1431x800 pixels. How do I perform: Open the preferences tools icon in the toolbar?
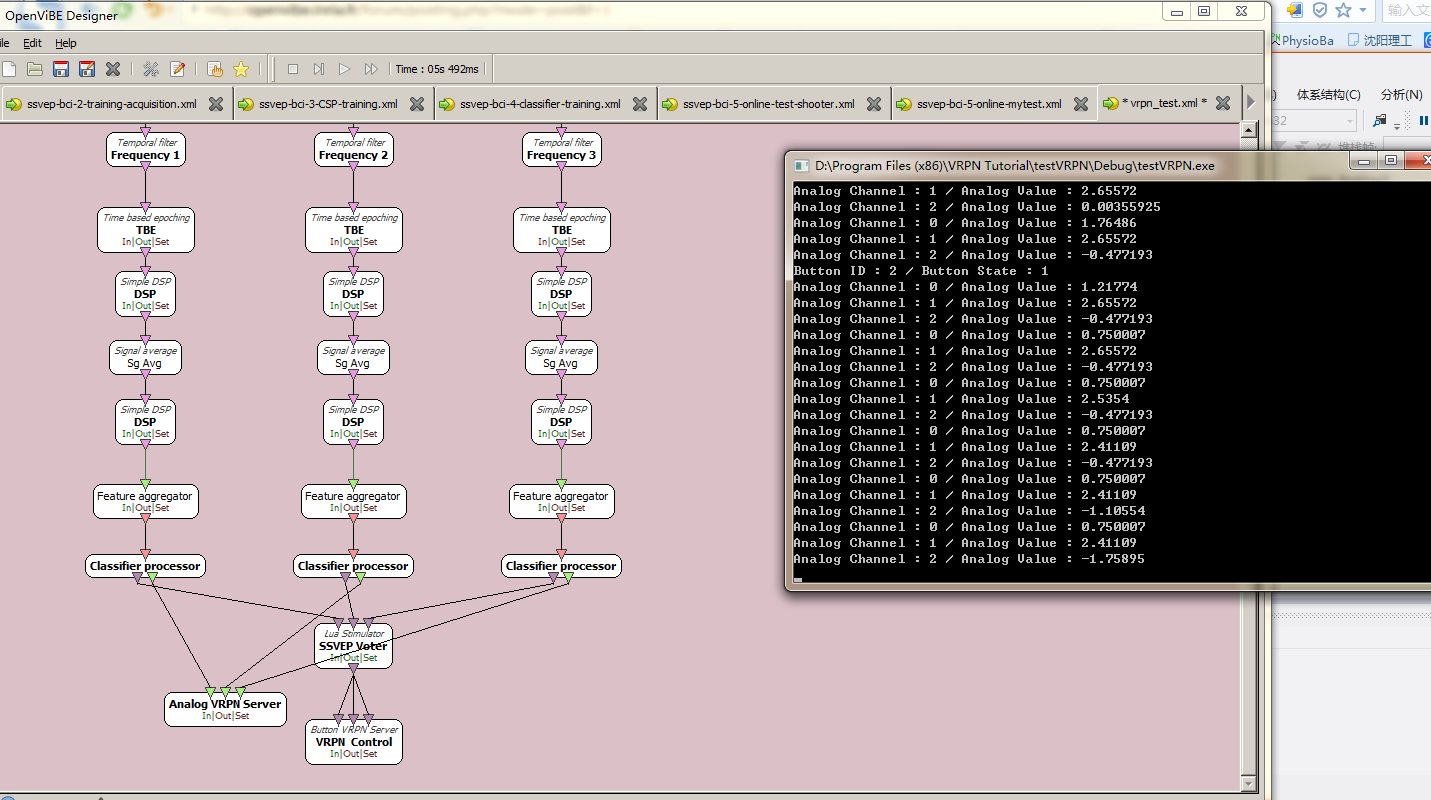(x=151, y=69)
